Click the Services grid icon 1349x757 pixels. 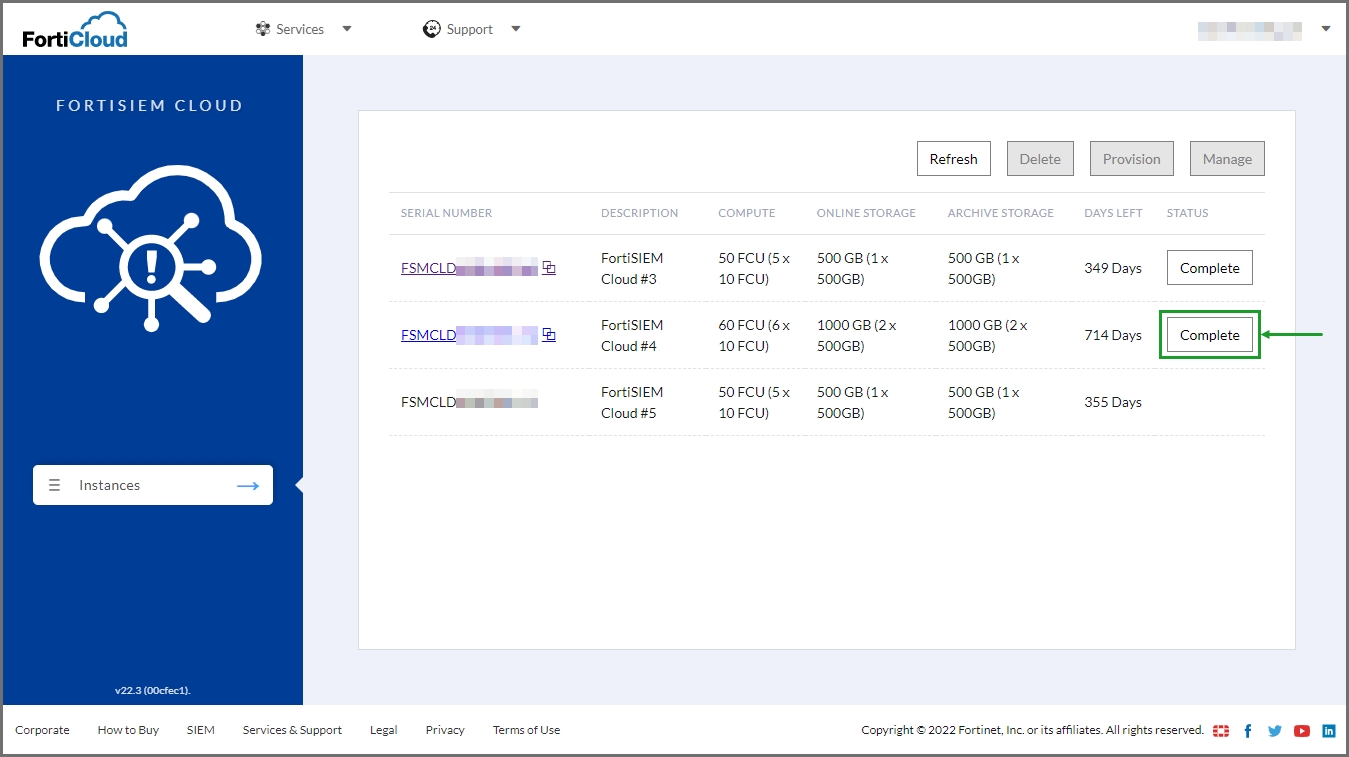(264, 29)
